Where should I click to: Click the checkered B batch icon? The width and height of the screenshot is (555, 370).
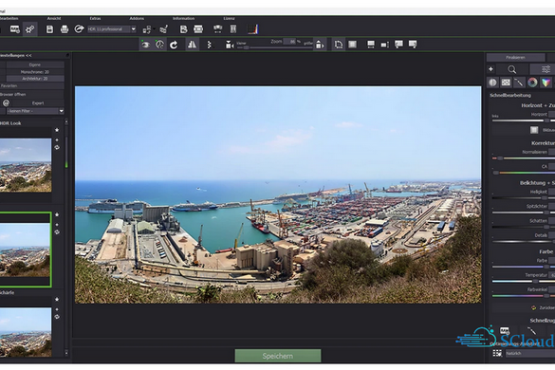coord(183,29)
